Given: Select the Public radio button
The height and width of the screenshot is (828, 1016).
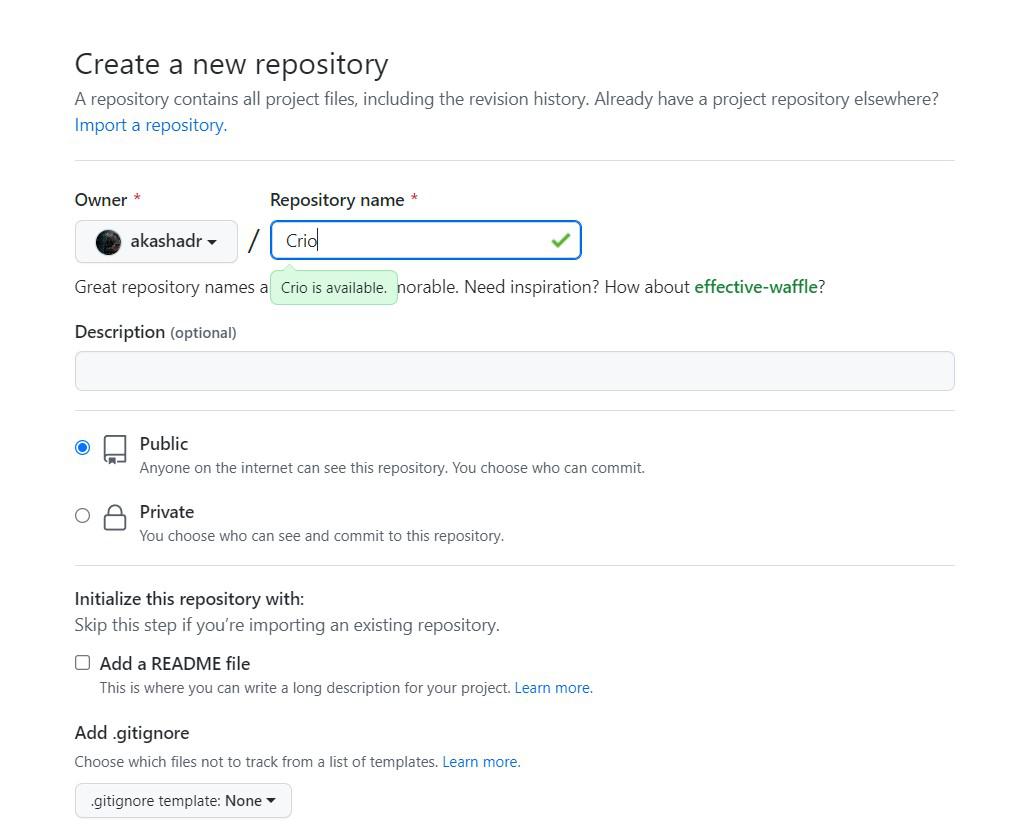Looking at the screenshot, I should (x=82, y=447).
